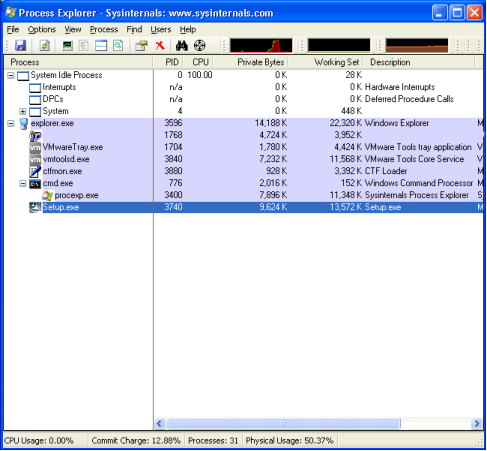The image size is (487, 451).
Task: Click the horizontal scrollbar thumb
Action: click(283, 424)
